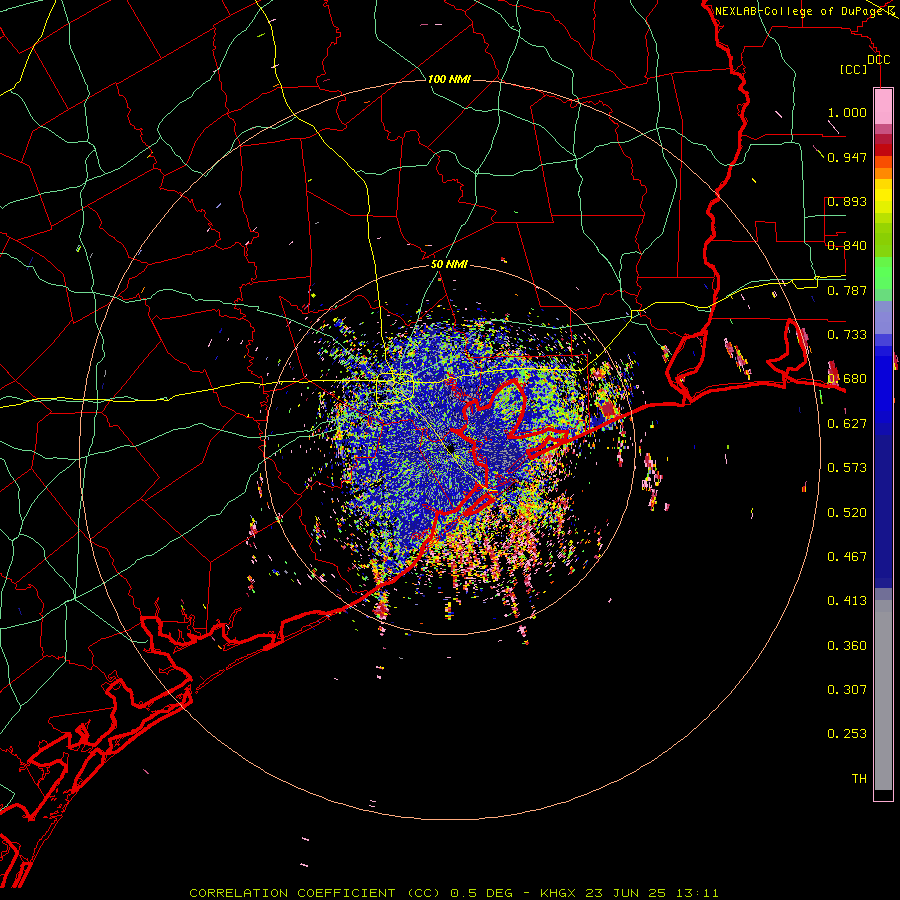Pick the pink top segment of color scale
The image size is (900, 900).
pos(883,107)
